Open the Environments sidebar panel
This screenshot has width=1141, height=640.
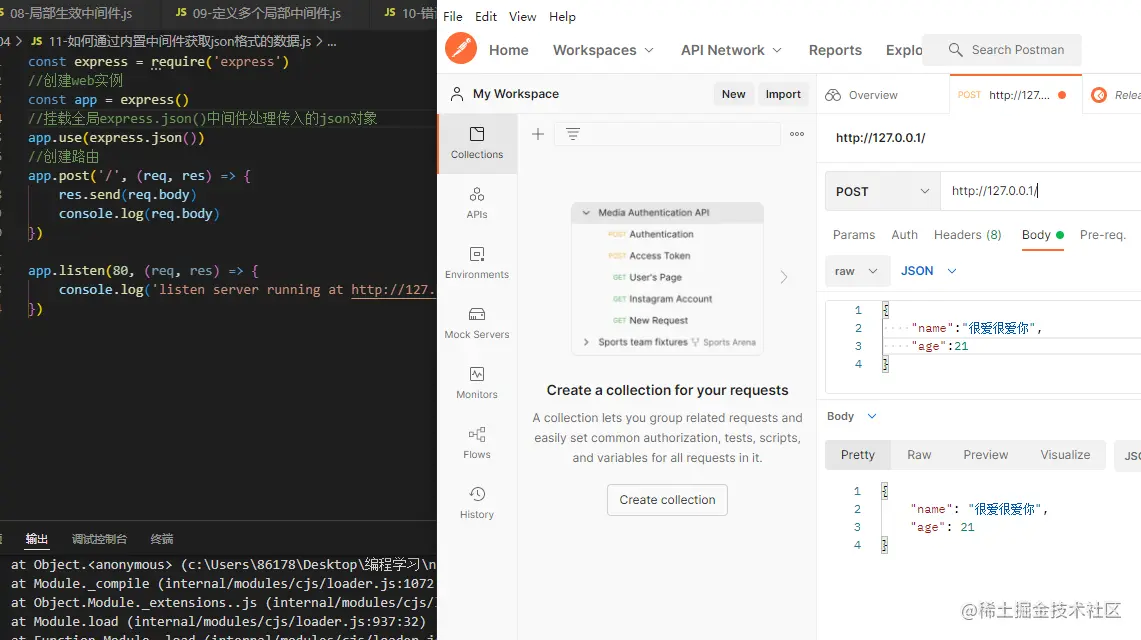tap(477, 263)
